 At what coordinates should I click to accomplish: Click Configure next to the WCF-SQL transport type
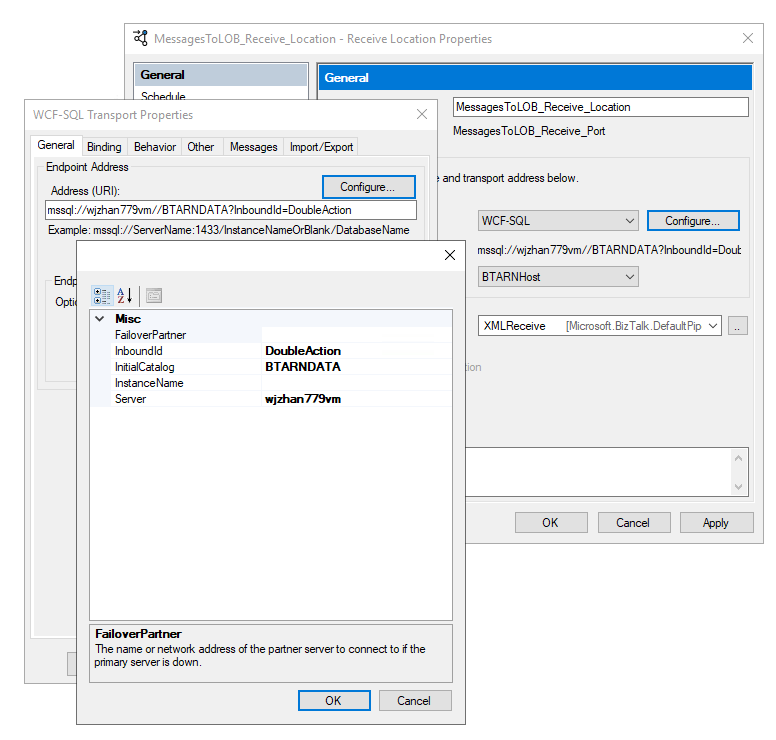pos(693,221)
